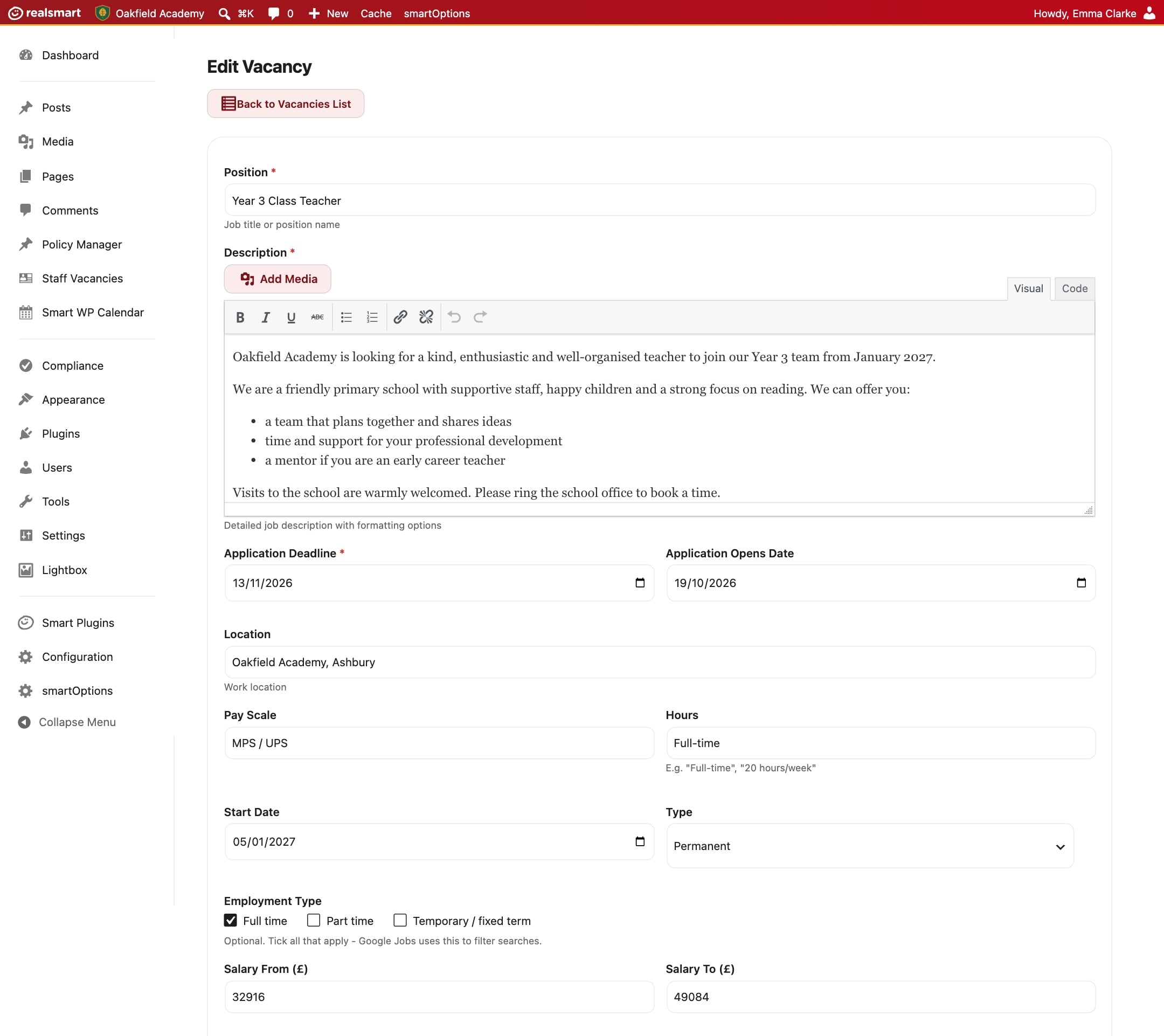Collapse the sidebar menu

tap(67, 722)
